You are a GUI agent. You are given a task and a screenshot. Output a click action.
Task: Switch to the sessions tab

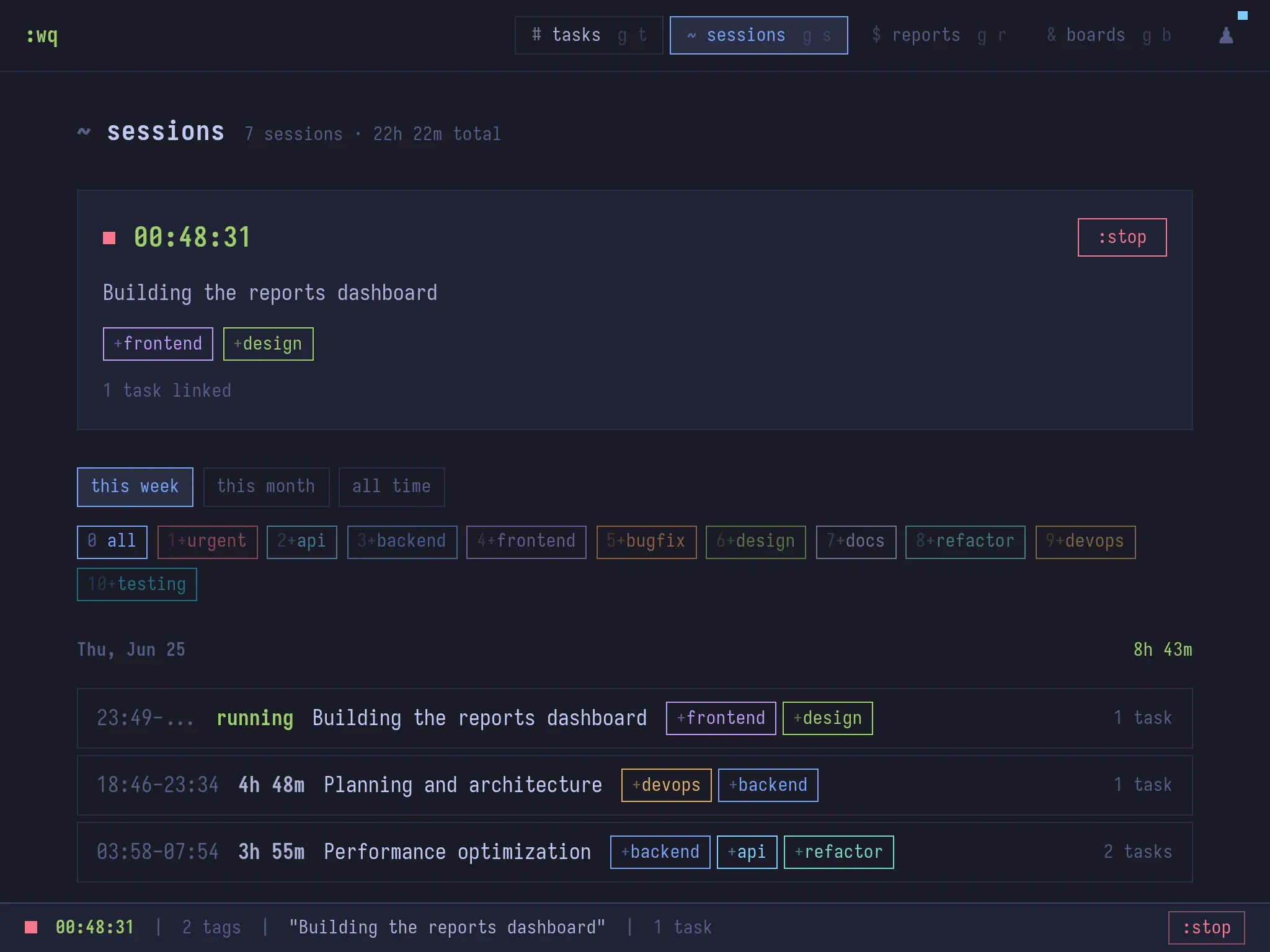click(x=758, y=35)
